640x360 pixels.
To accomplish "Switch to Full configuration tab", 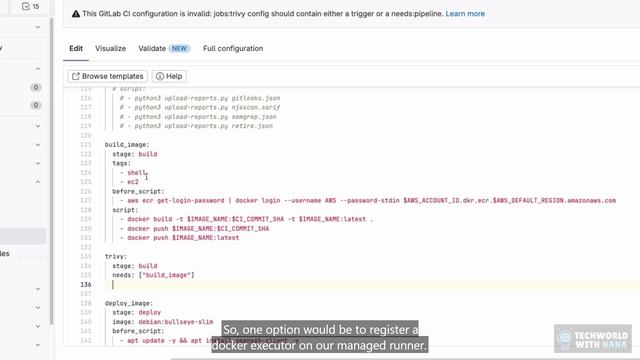I will point(233,49).
